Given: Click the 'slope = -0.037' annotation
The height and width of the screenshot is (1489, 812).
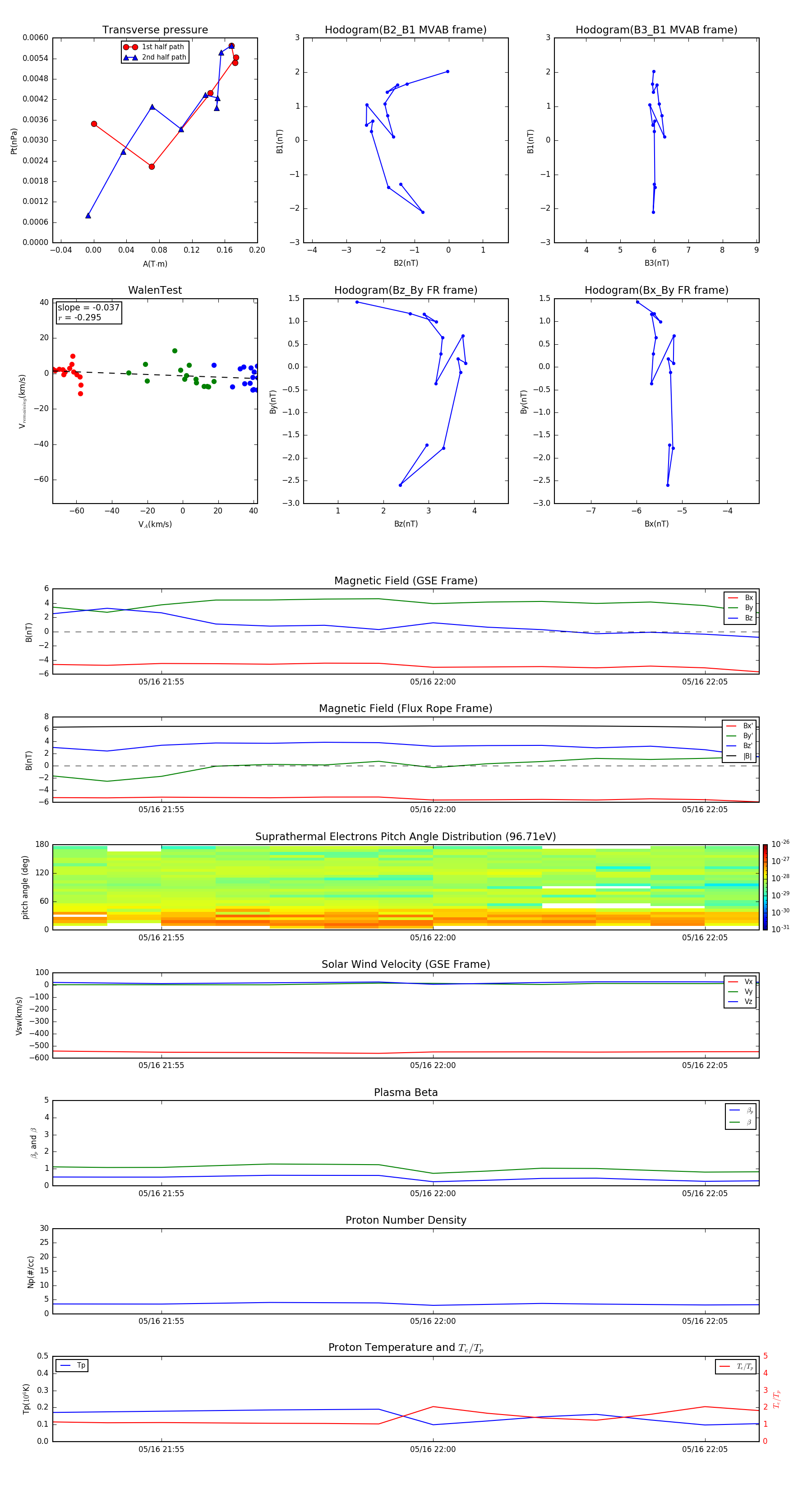Looking at the screenshot, I should pyautogui.click(x=88, y=308).
